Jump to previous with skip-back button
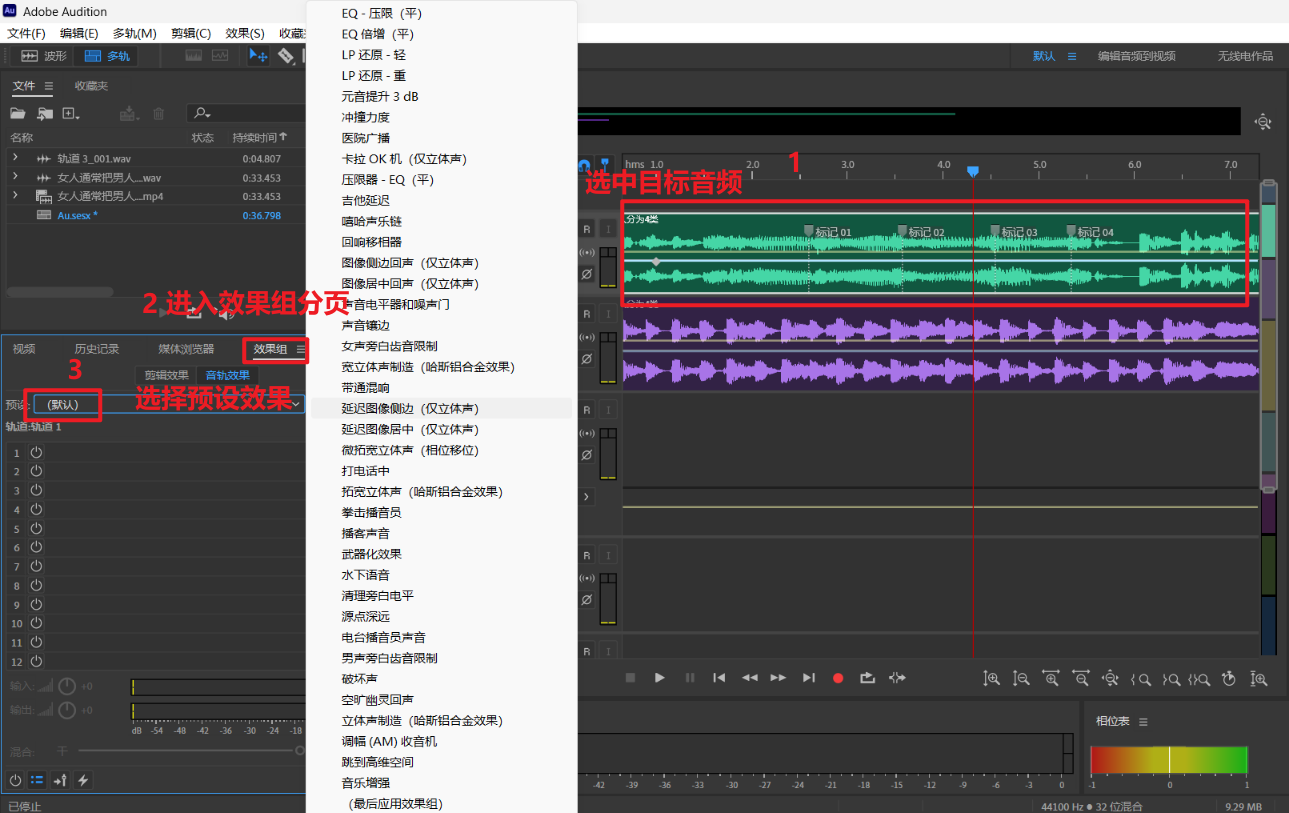The image size is (1289, 813). tap(719, 678)
